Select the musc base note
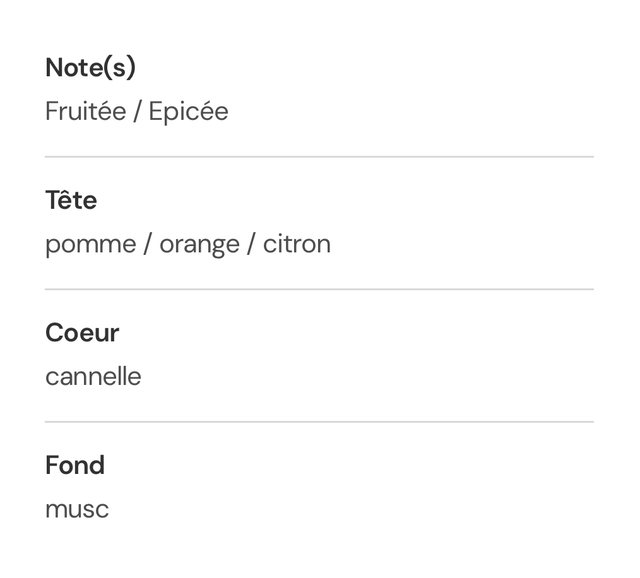 77,510
